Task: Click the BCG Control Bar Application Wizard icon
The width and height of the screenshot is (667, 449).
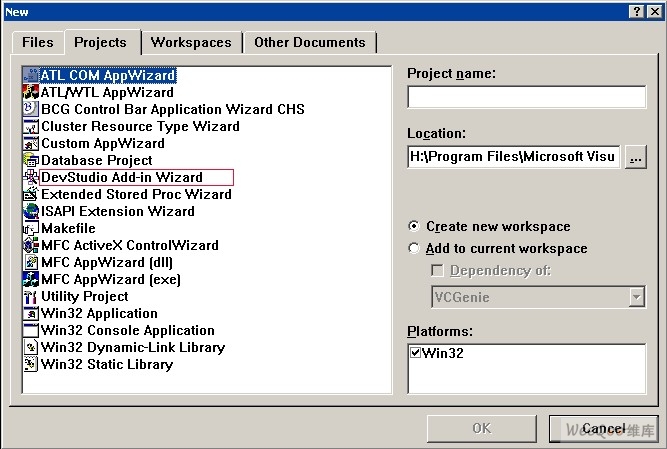Action: (31, 109)
